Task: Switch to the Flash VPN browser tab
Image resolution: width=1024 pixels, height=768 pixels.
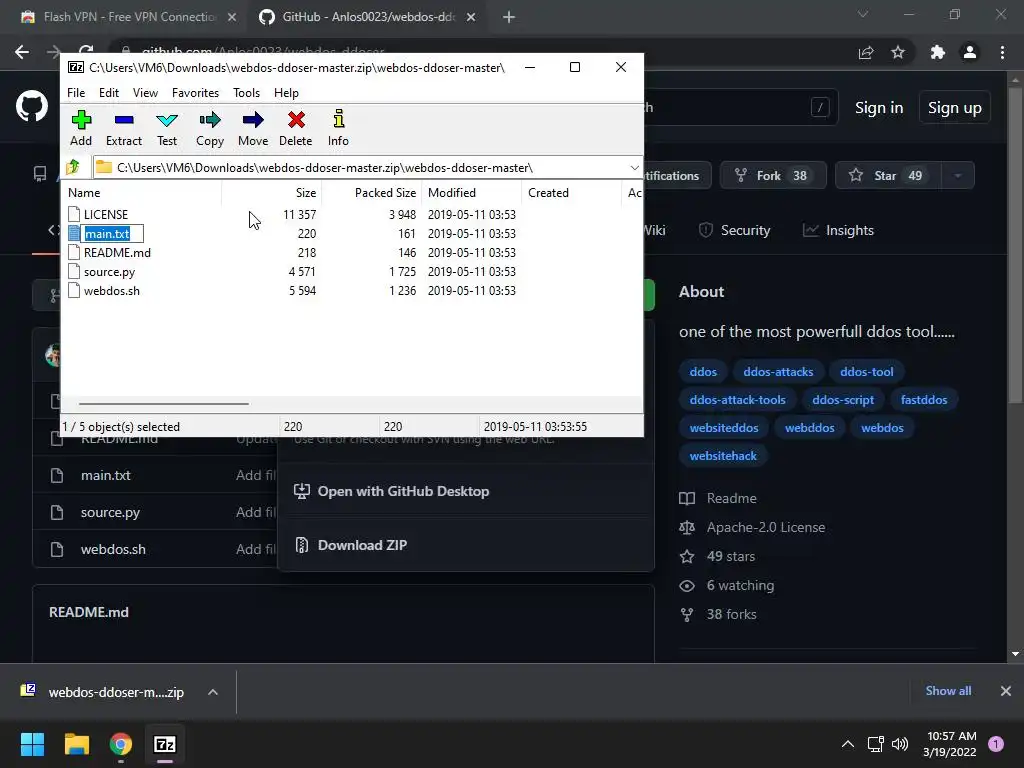Action: [x=129, y=17]
